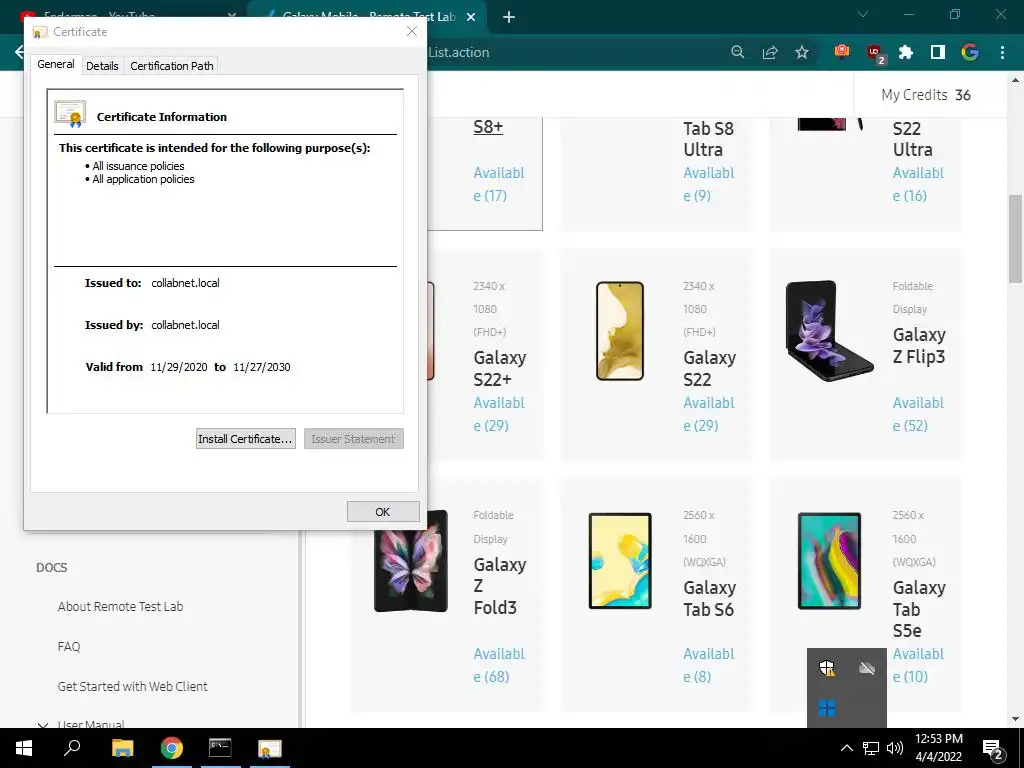Viewport: 1024px width, 768px height.
Task: Open the Windows Start menu
Action: 24,748
